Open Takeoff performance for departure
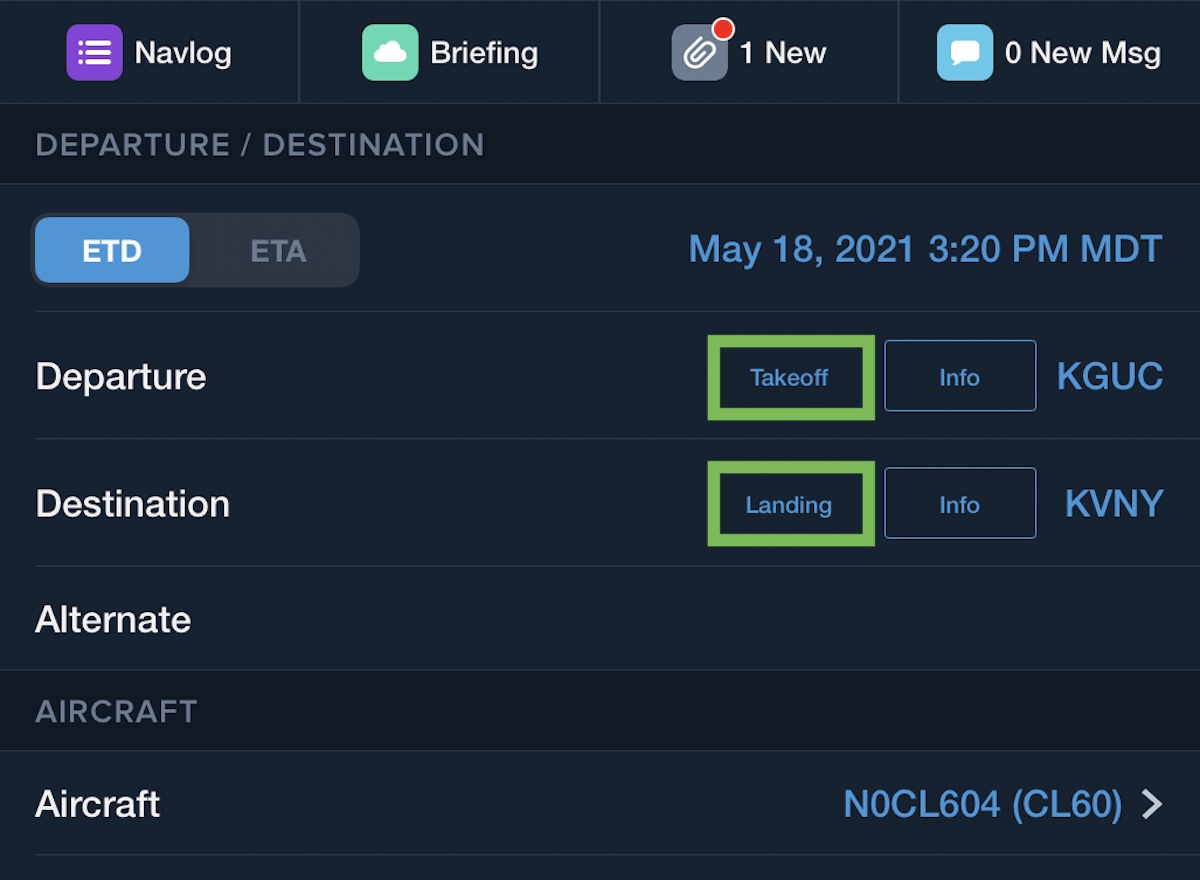1200x880 pixels. coord(790,377)
